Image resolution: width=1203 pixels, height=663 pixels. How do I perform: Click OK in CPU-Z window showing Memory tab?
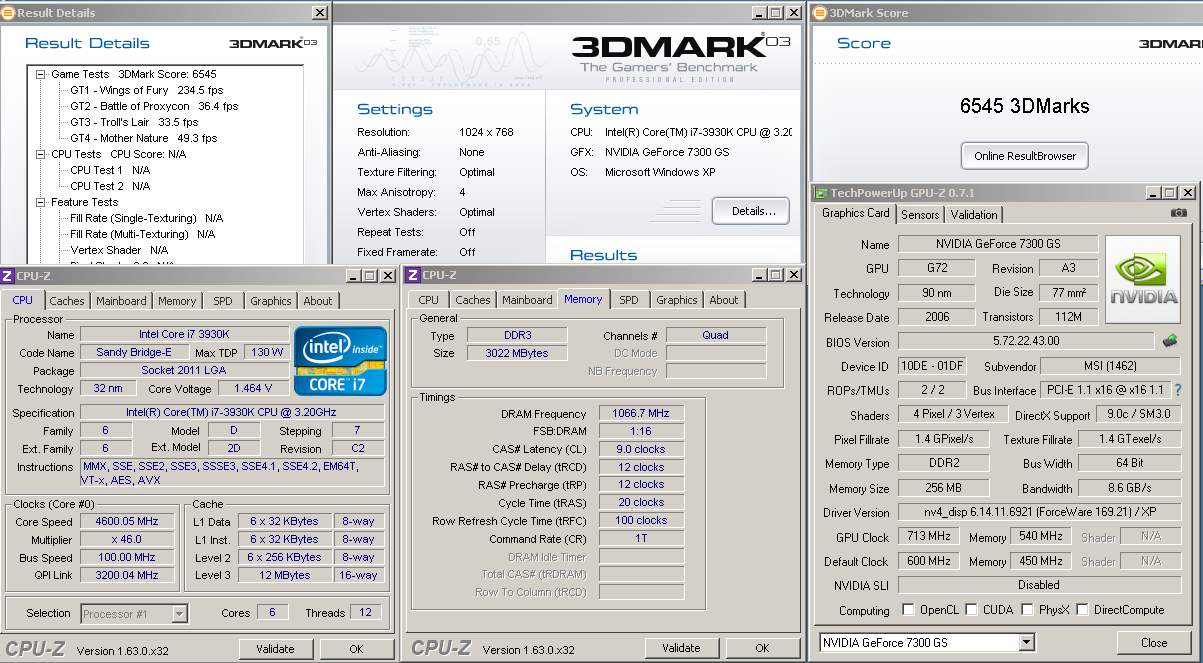762,648
